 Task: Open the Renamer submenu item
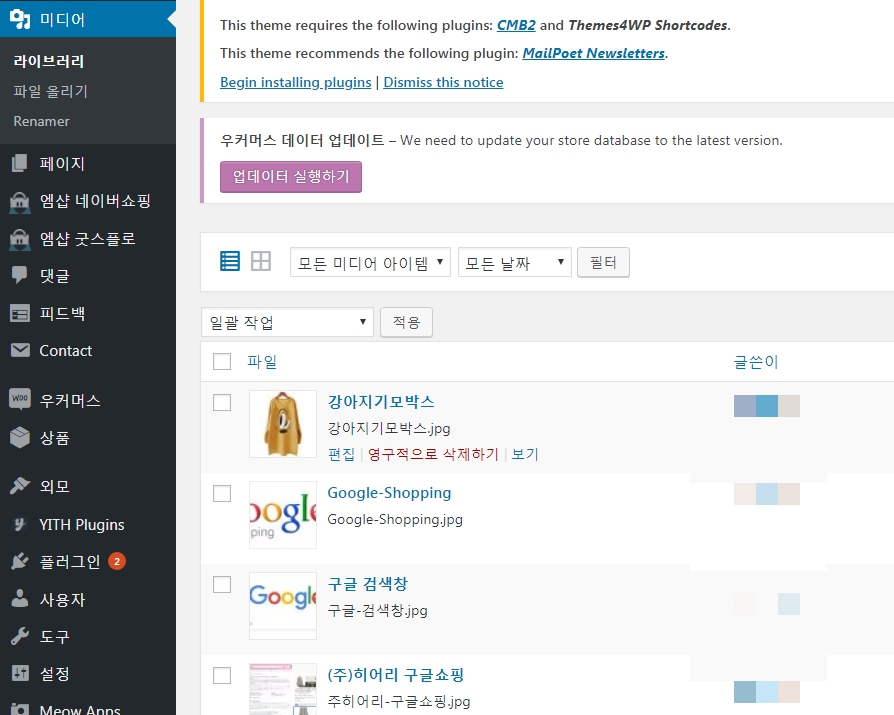(42, 121)
